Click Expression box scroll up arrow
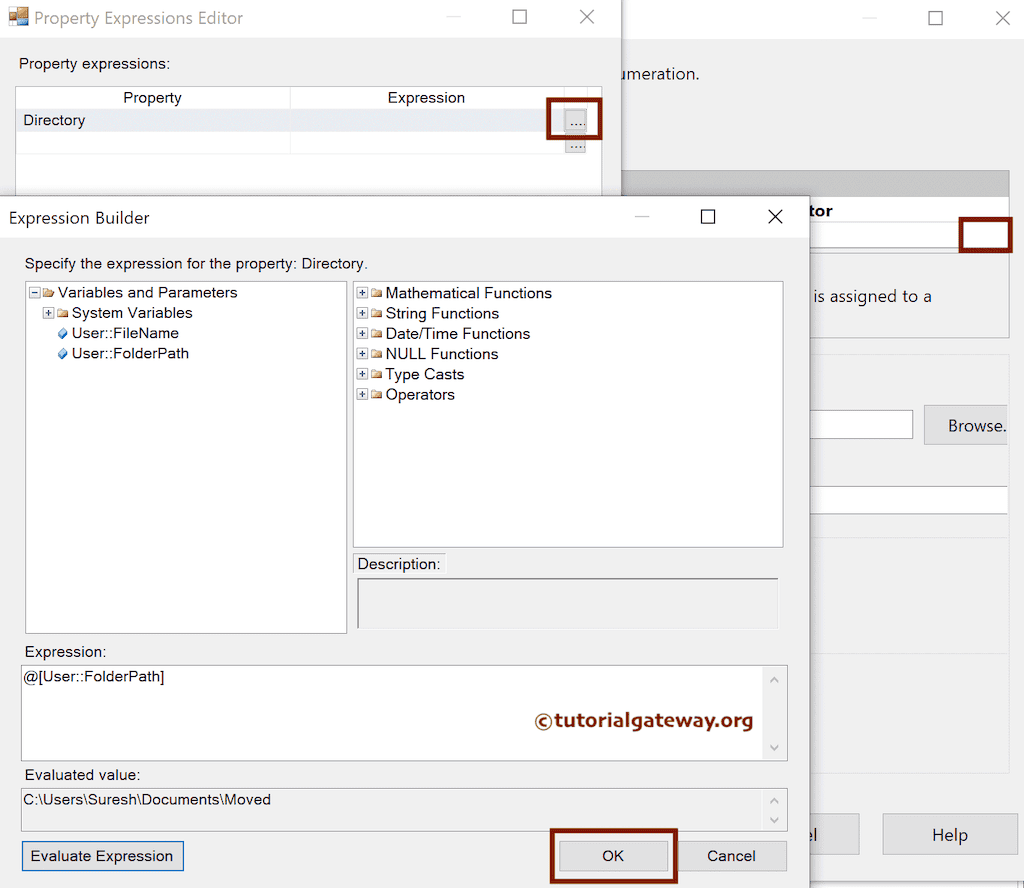The image size is (1024, 888). 774,680
